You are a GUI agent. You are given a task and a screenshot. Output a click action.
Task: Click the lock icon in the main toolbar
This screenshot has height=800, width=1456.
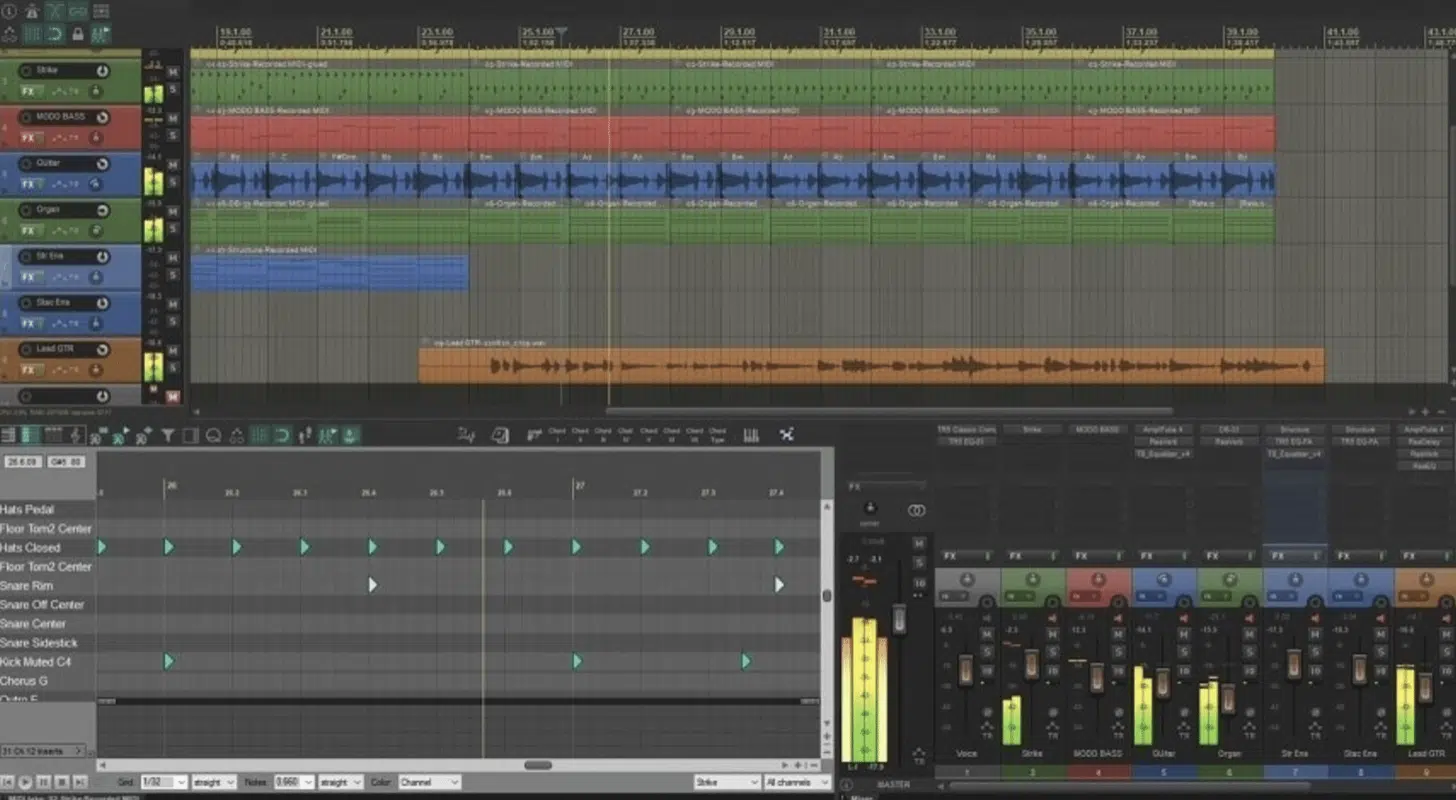(77, 35)
